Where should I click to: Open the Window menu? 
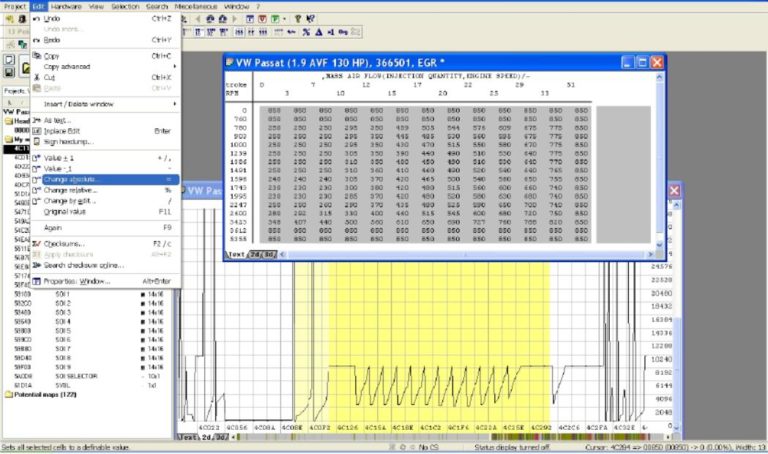[237, 6]
